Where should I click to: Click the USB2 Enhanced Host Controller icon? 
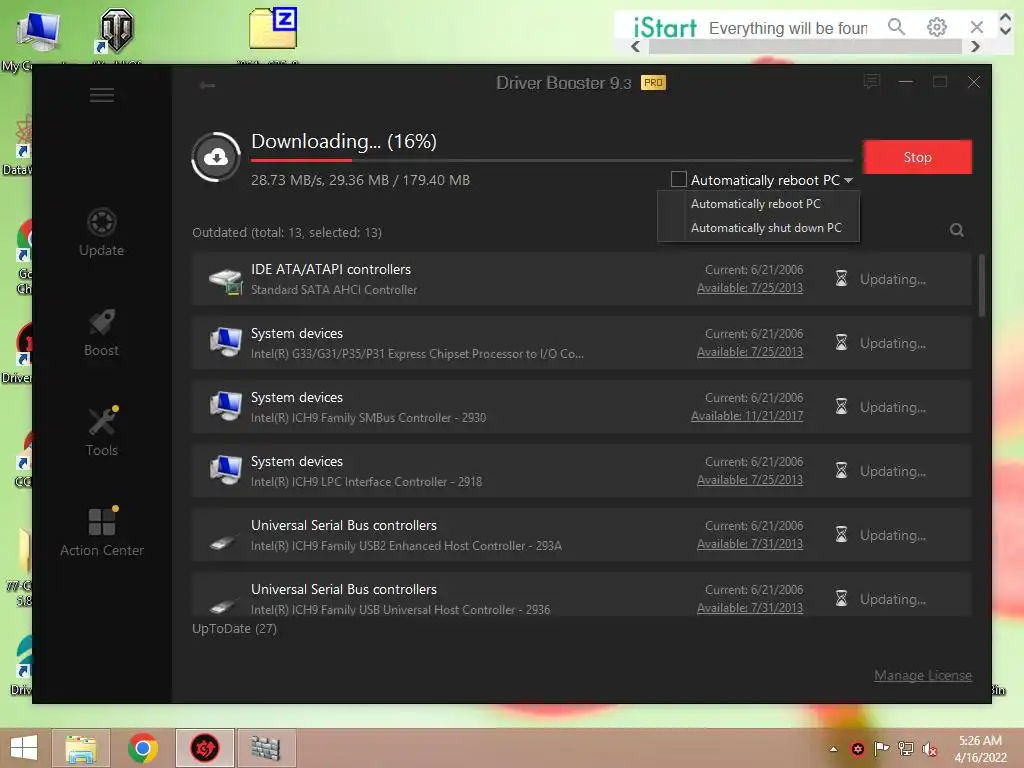(x=223, y=541)
